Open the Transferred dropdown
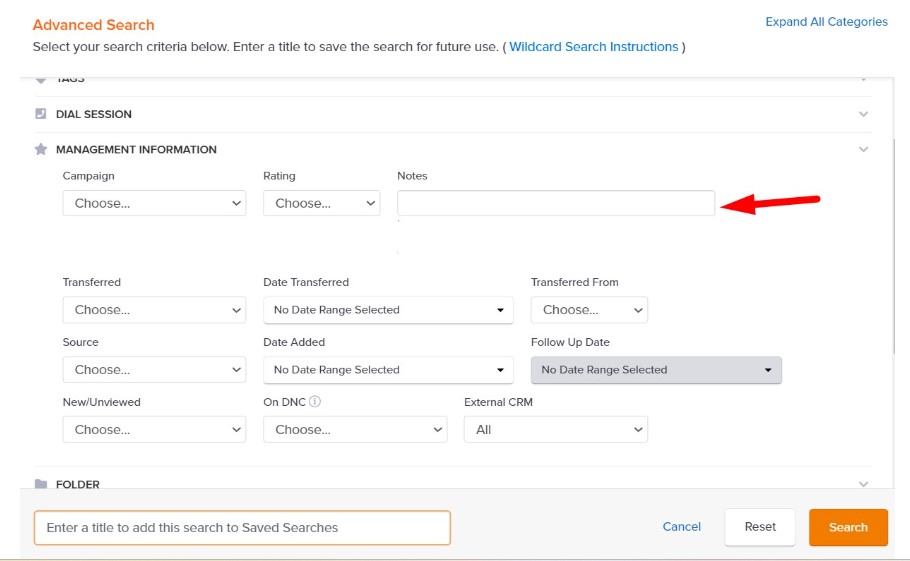The width and height of the screenshot is (910, 561). pyautogui.click(x=154, y=310)
